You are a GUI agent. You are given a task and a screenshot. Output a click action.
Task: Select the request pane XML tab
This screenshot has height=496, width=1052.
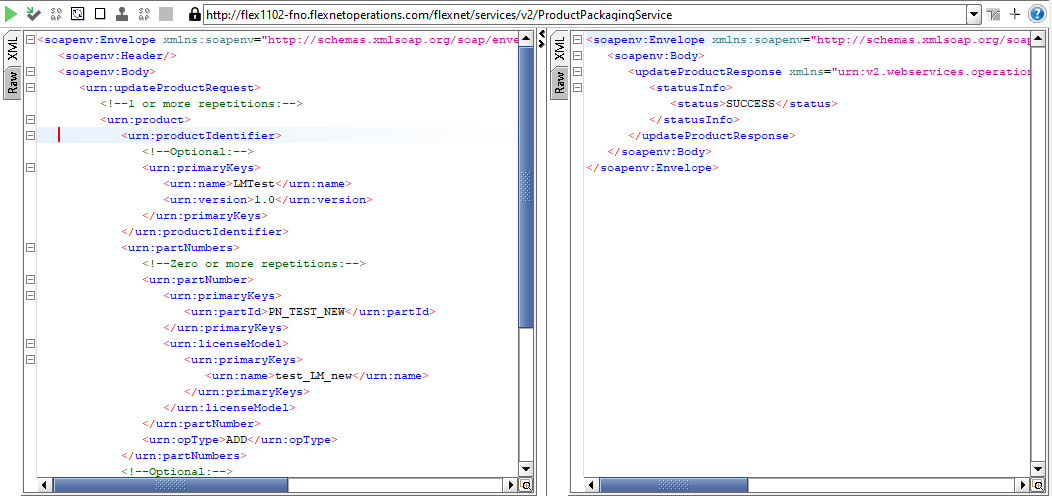point(13,50)
